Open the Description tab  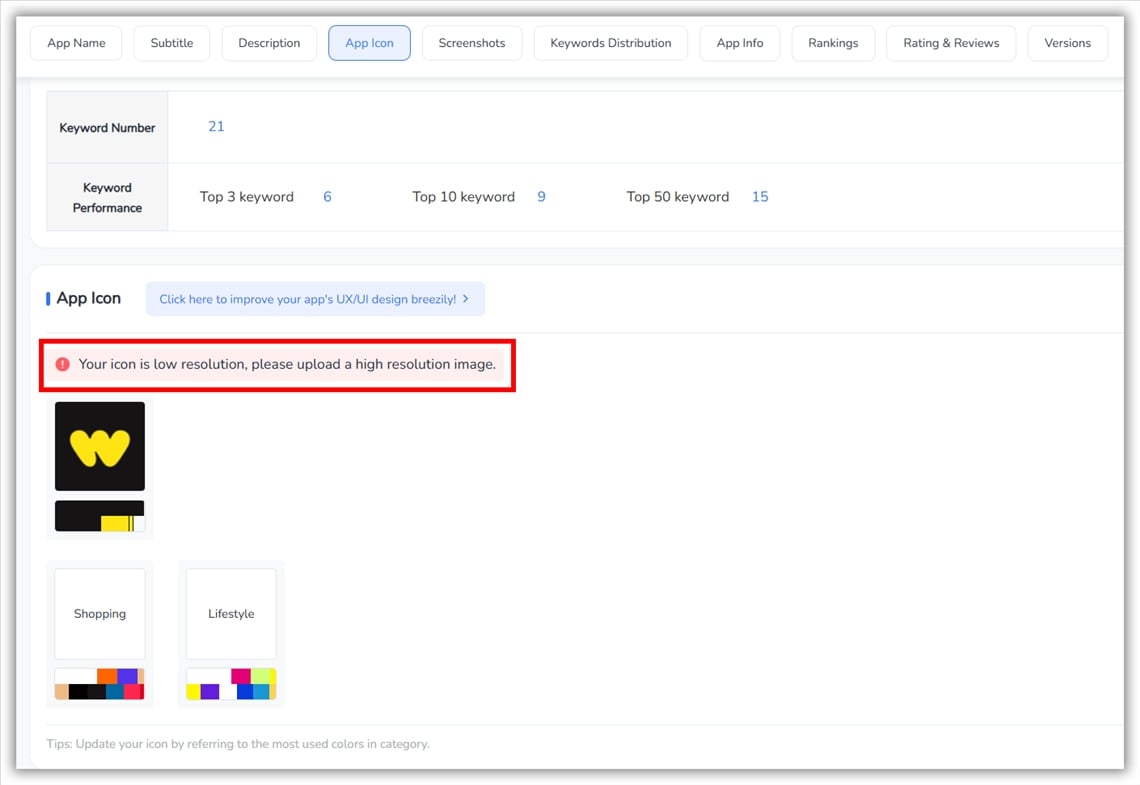pyautogui.click(x=269, y=43)
